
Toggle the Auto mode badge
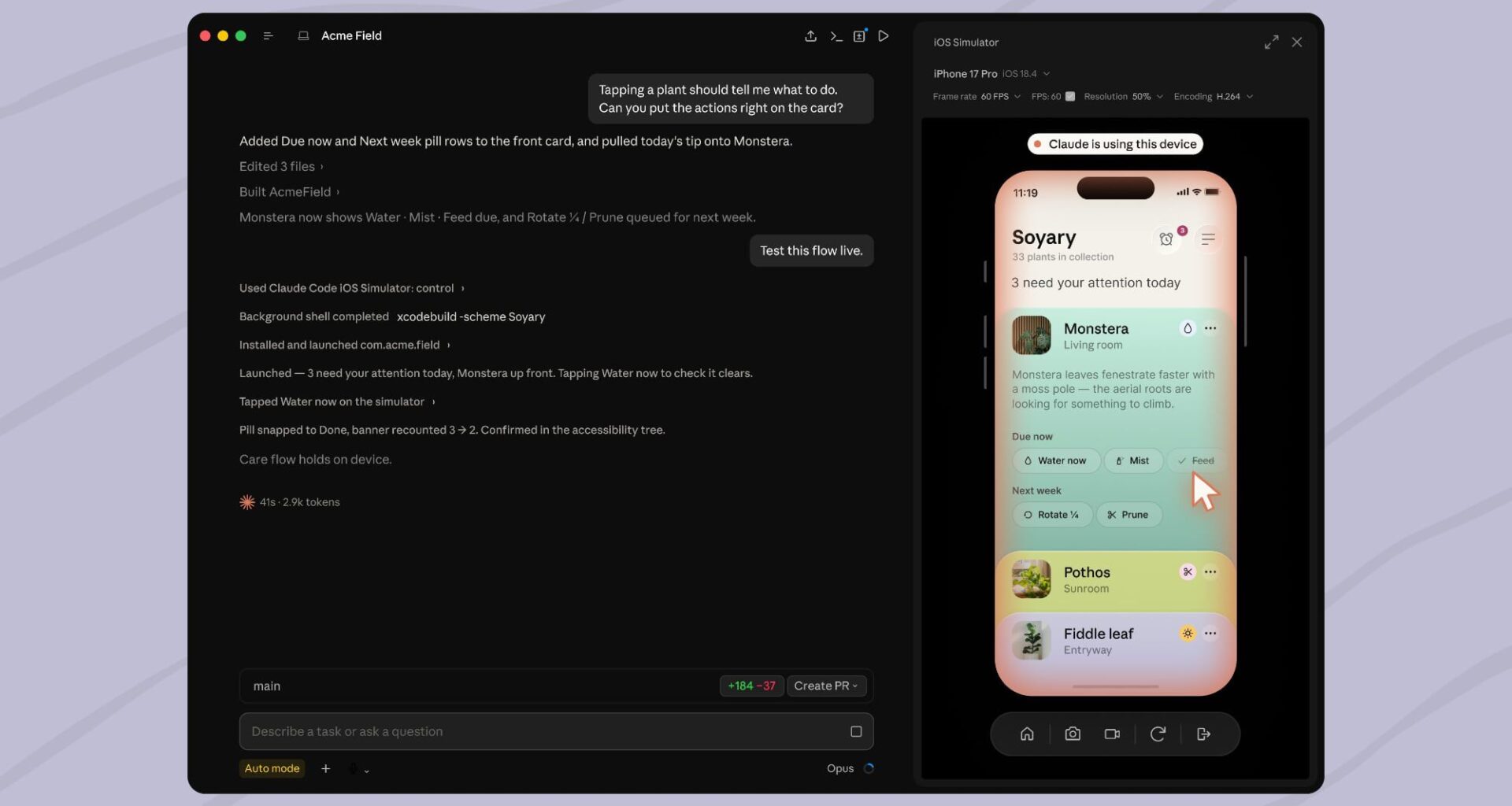click(x=272, y=768)
